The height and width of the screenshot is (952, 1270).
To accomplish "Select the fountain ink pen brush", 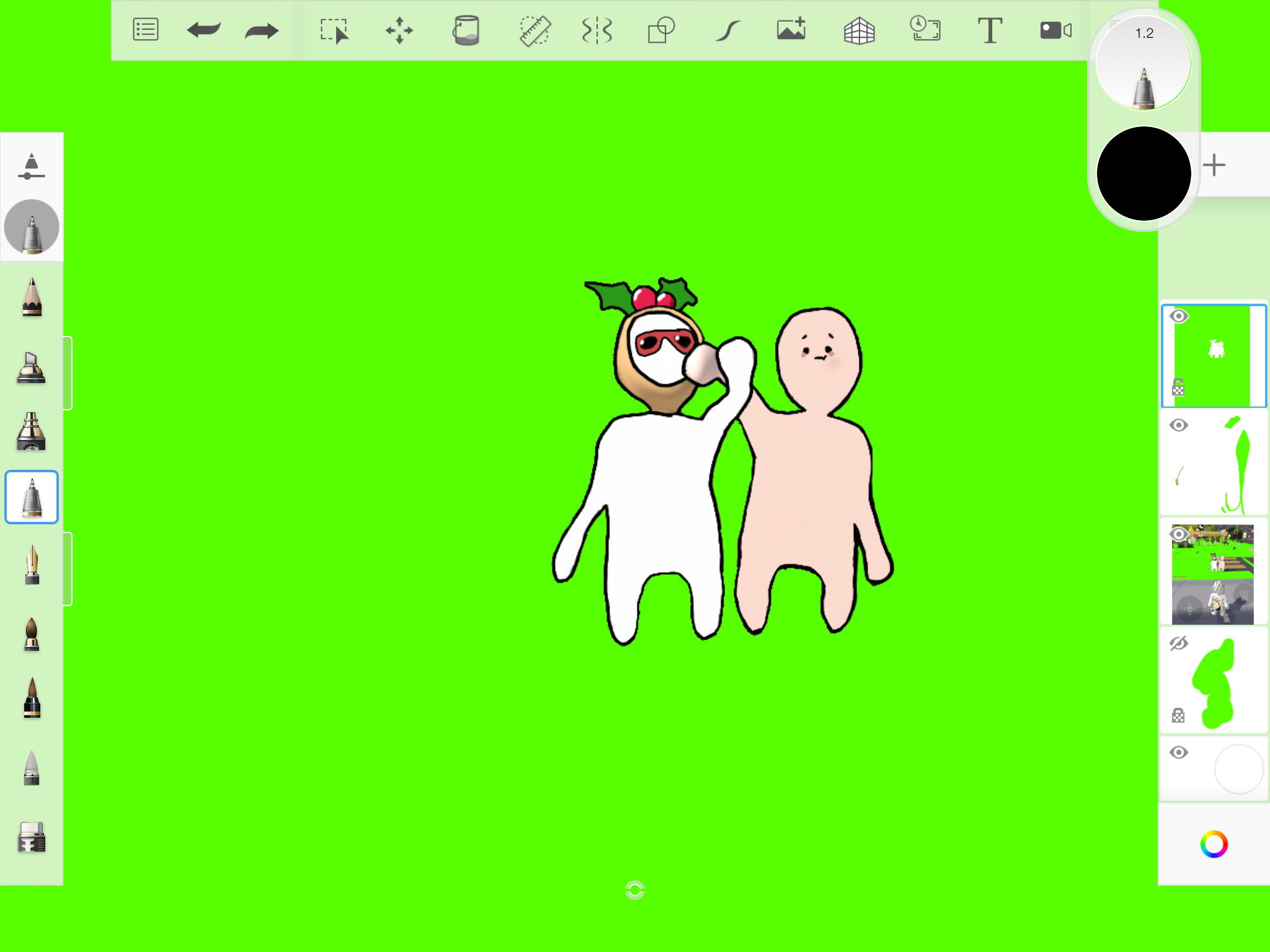I will point(32,564).
